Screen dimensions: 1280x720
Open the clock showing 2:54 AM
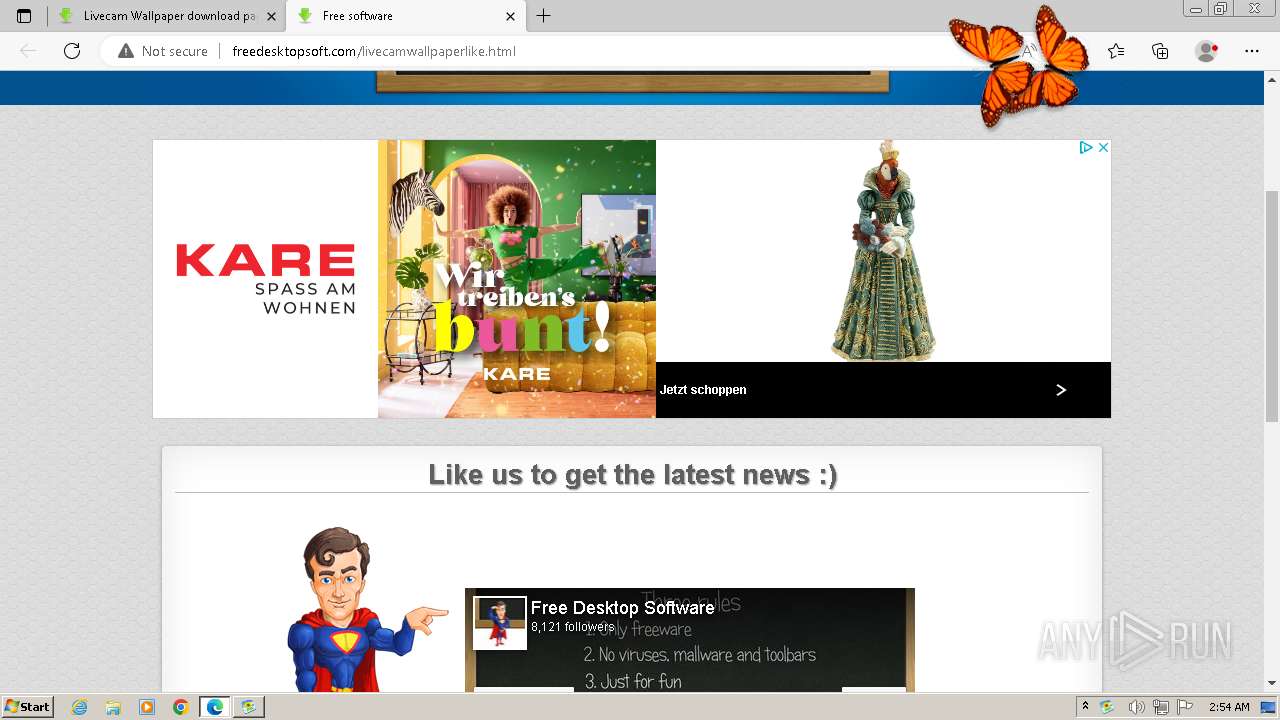[1229, 707]
